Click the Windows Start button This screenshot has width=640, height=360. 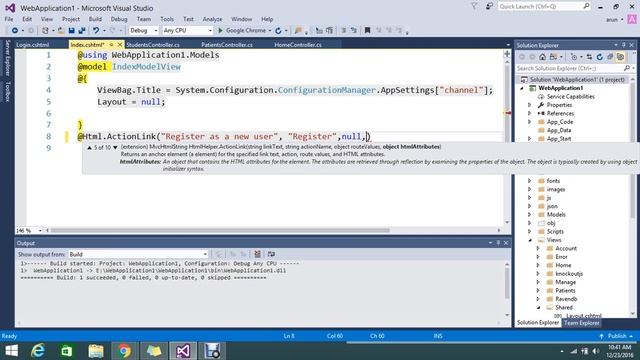[11, 351]
